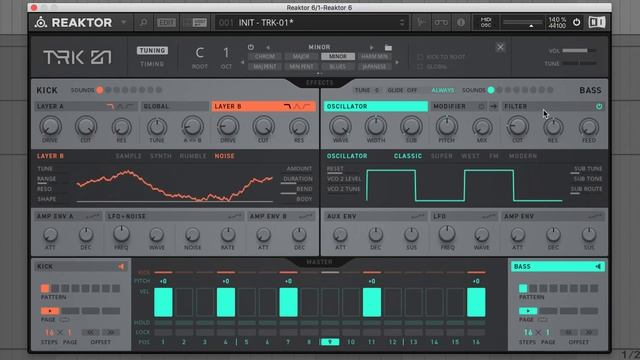Select the TUNING tab

pos(152,51)
